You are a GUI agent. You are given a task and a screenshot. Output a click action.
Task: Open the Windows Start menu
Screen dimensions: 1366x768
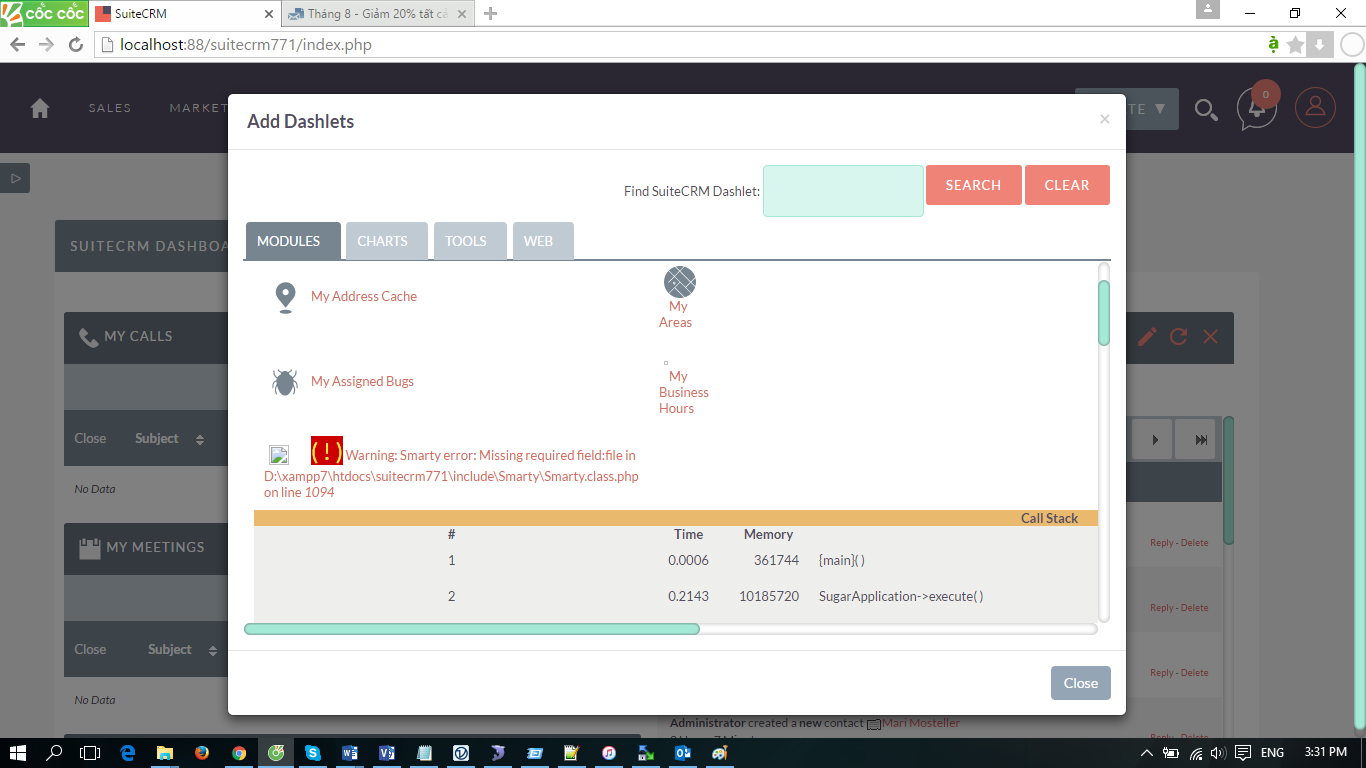pyautogui.click(x=18, y=753)
